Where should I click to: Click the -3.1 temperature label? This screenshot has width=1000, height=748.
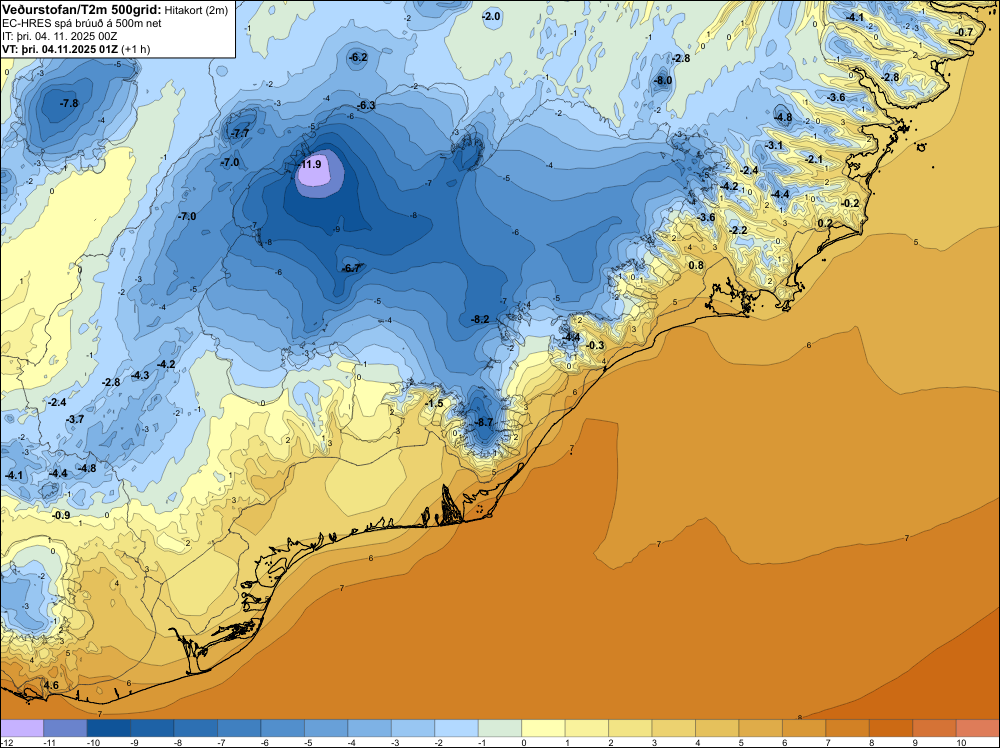tap(774, 145)
